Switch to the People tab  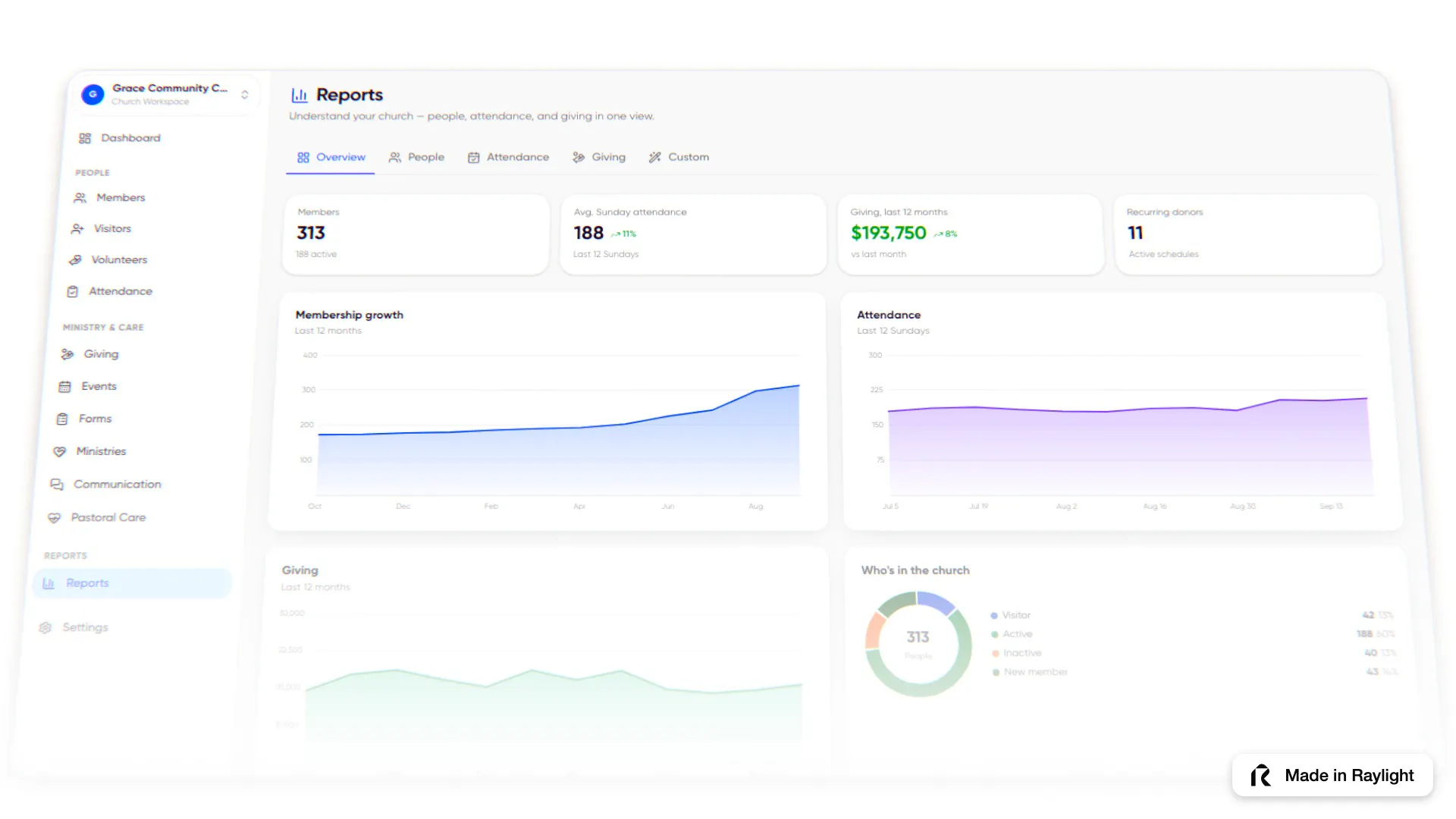(416, 157)
